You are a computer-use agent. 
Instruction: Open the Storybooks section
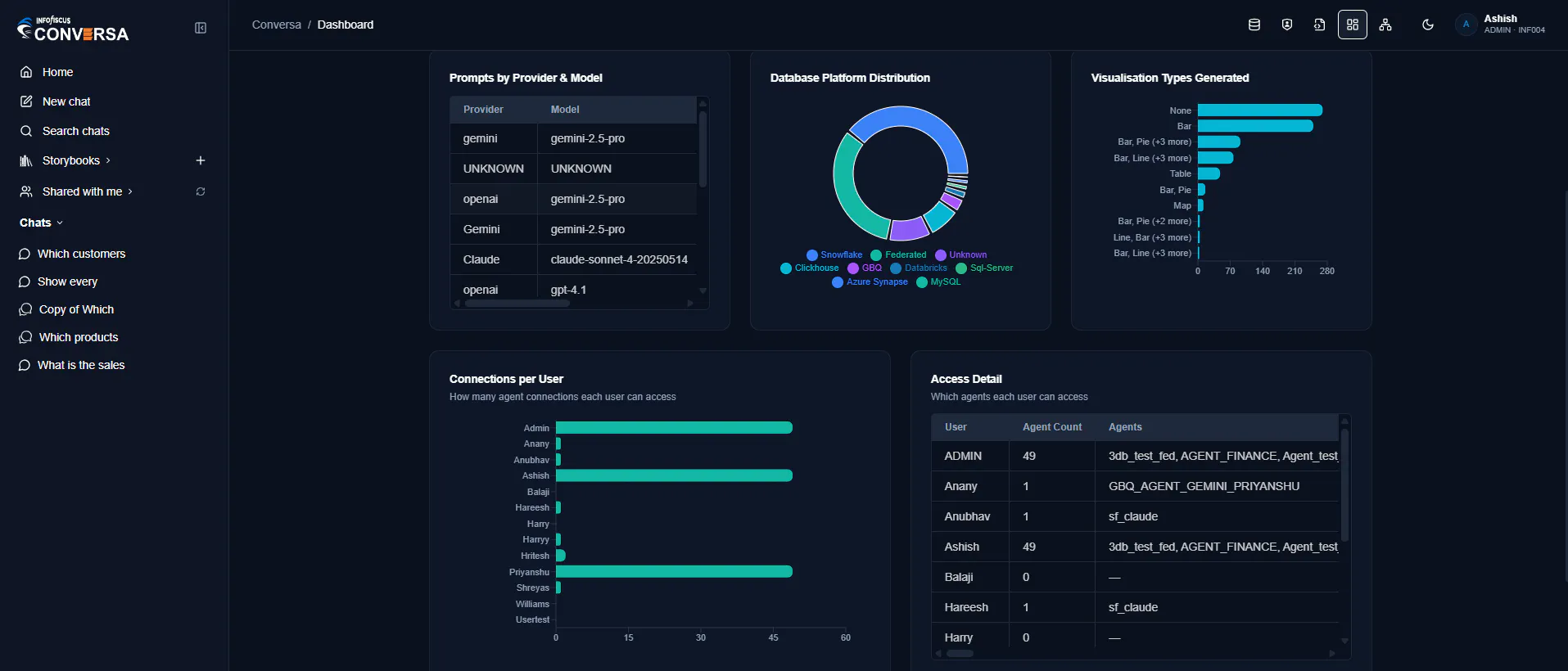(71, 160)
